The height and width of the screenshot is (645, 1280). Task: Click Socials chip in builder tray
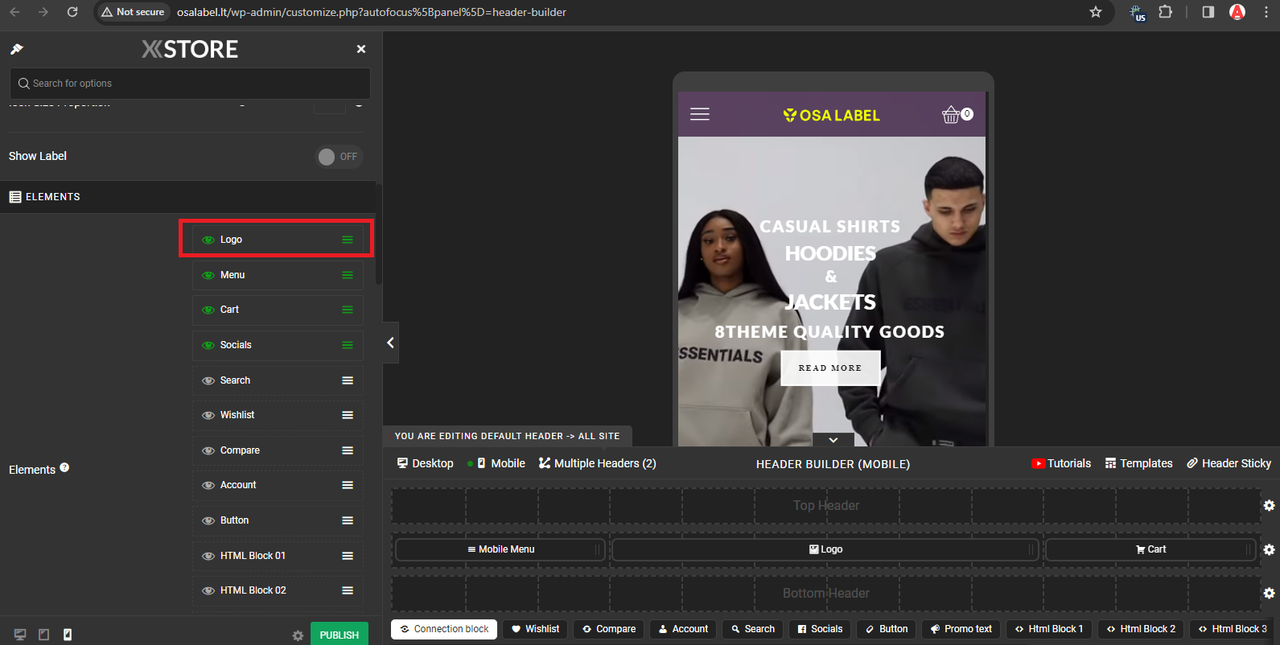click(820, 629)
